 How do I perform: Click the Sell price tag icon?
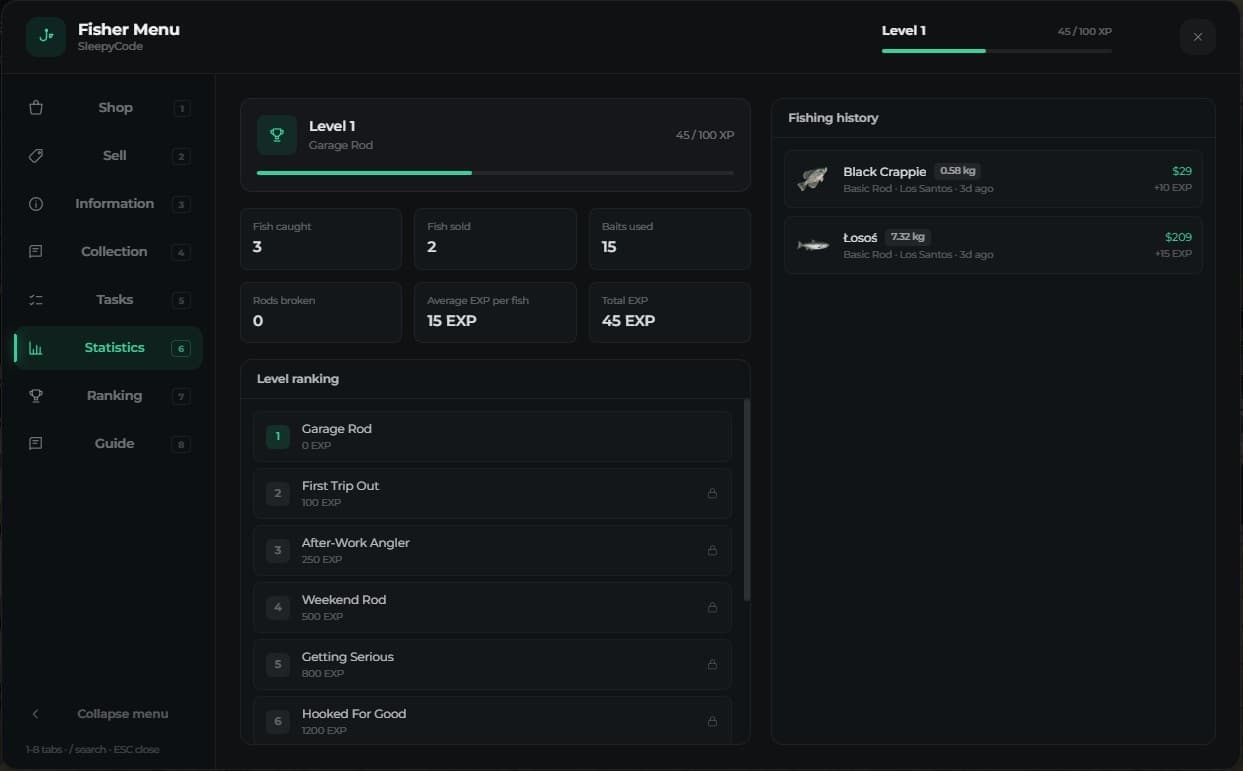click(x=36, y=156)
